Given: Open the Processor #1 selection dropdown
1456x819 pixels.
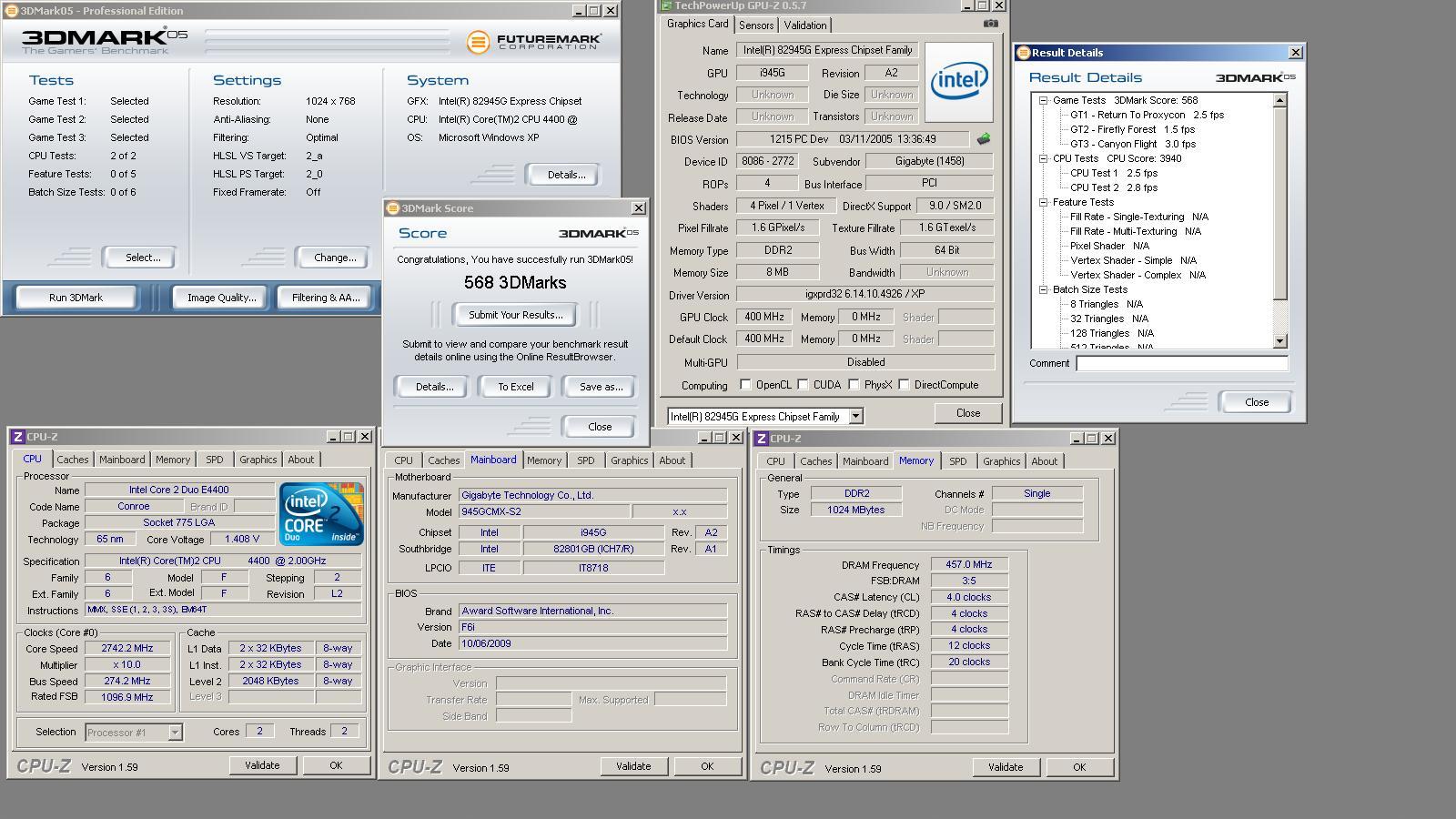Looking at the screenshot, I should (x=175, y=733).
